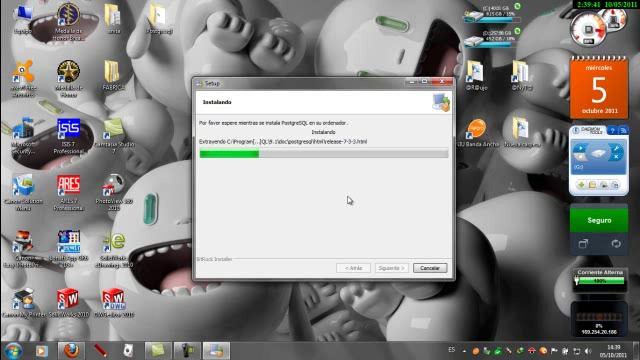This screenshot has height=360, width=640.
Task: Click the green Seguro security gadget
Action: click(599, 220)
